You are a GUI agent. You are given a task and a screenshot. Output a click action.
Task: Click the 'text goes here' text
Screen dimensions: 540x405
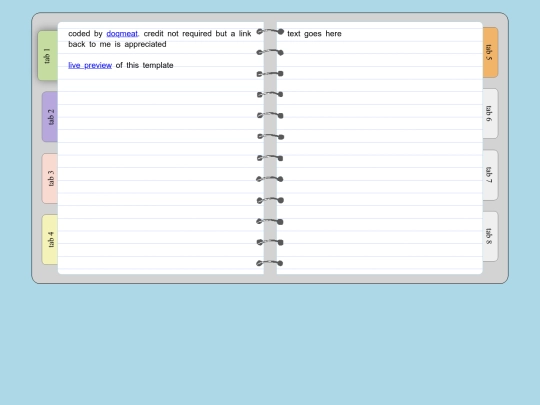tap(314, 34)
